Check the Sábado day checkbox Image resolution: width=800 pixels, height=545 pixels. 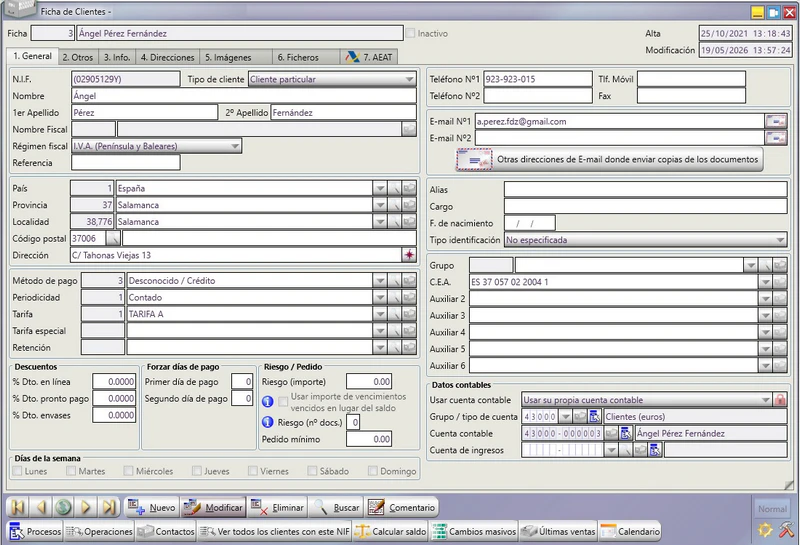pos(312,471)
